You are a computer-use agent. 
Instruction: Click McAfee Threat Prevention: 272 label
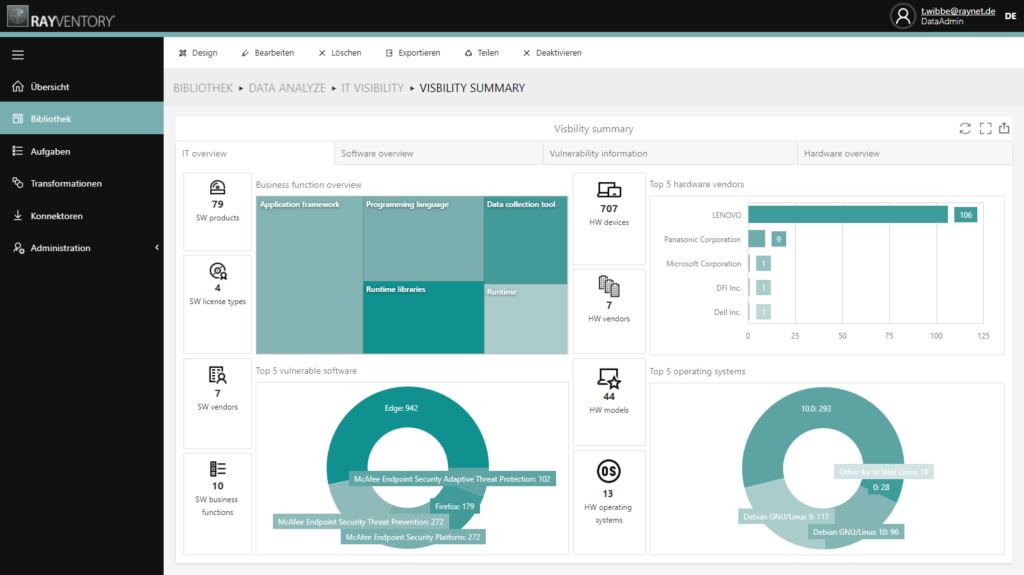[x=360, y=521]
